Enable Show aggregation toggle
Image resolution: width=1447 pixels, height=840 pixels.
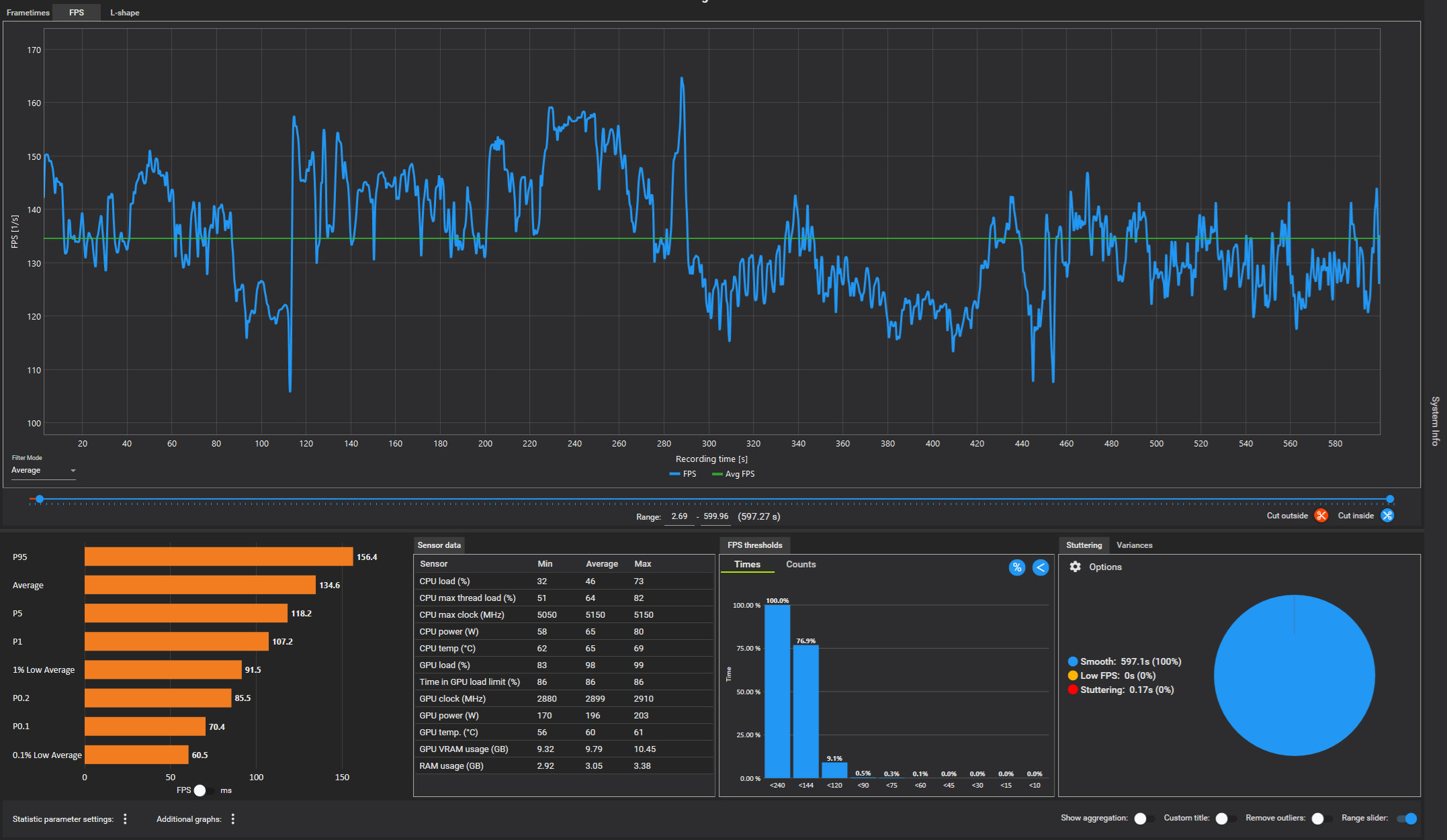click(1144, 819)
